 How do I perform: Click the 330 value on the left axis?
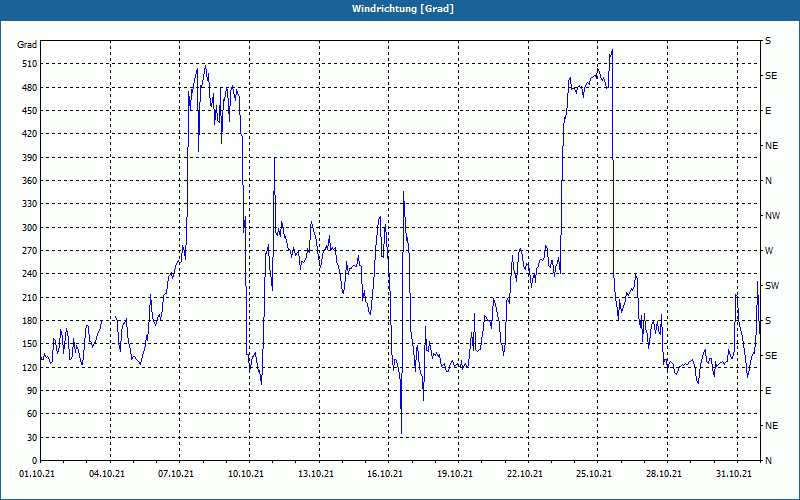coord(31,204)
